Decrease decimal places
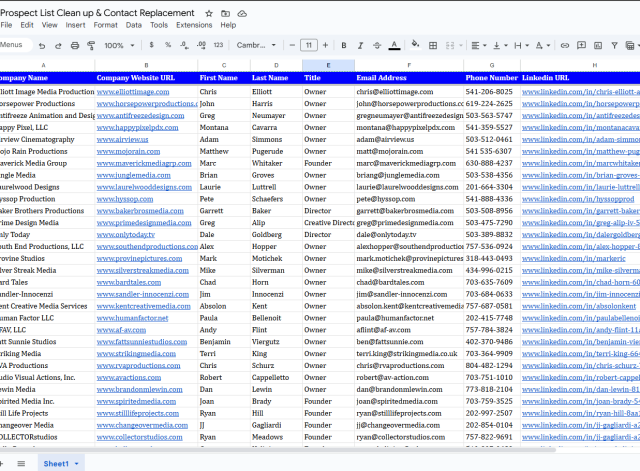The height and width of the screenshot is (471, 640). tap(184, 45)
